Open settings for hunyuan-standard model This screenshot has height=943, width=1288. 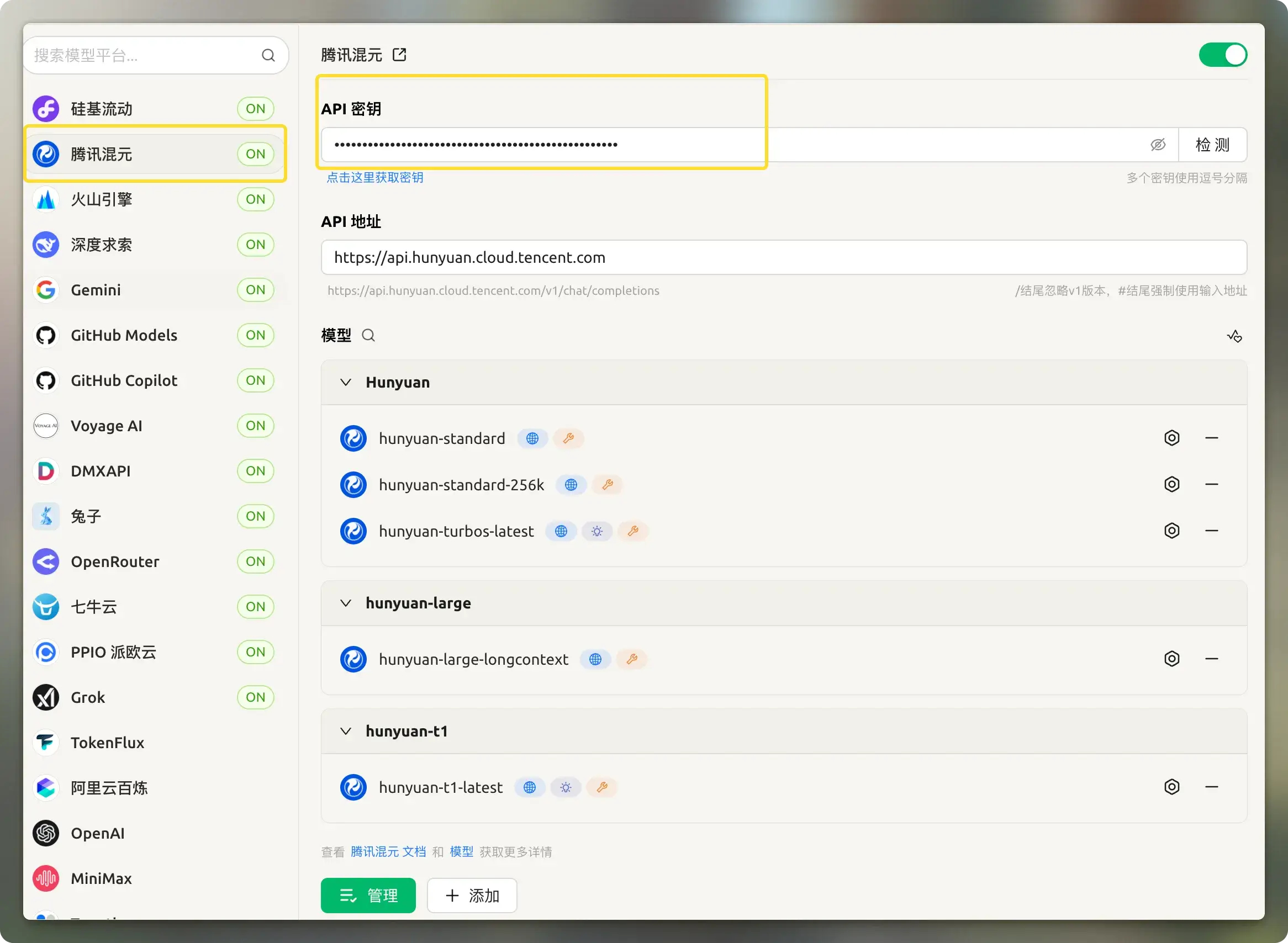coord(1171,438)
